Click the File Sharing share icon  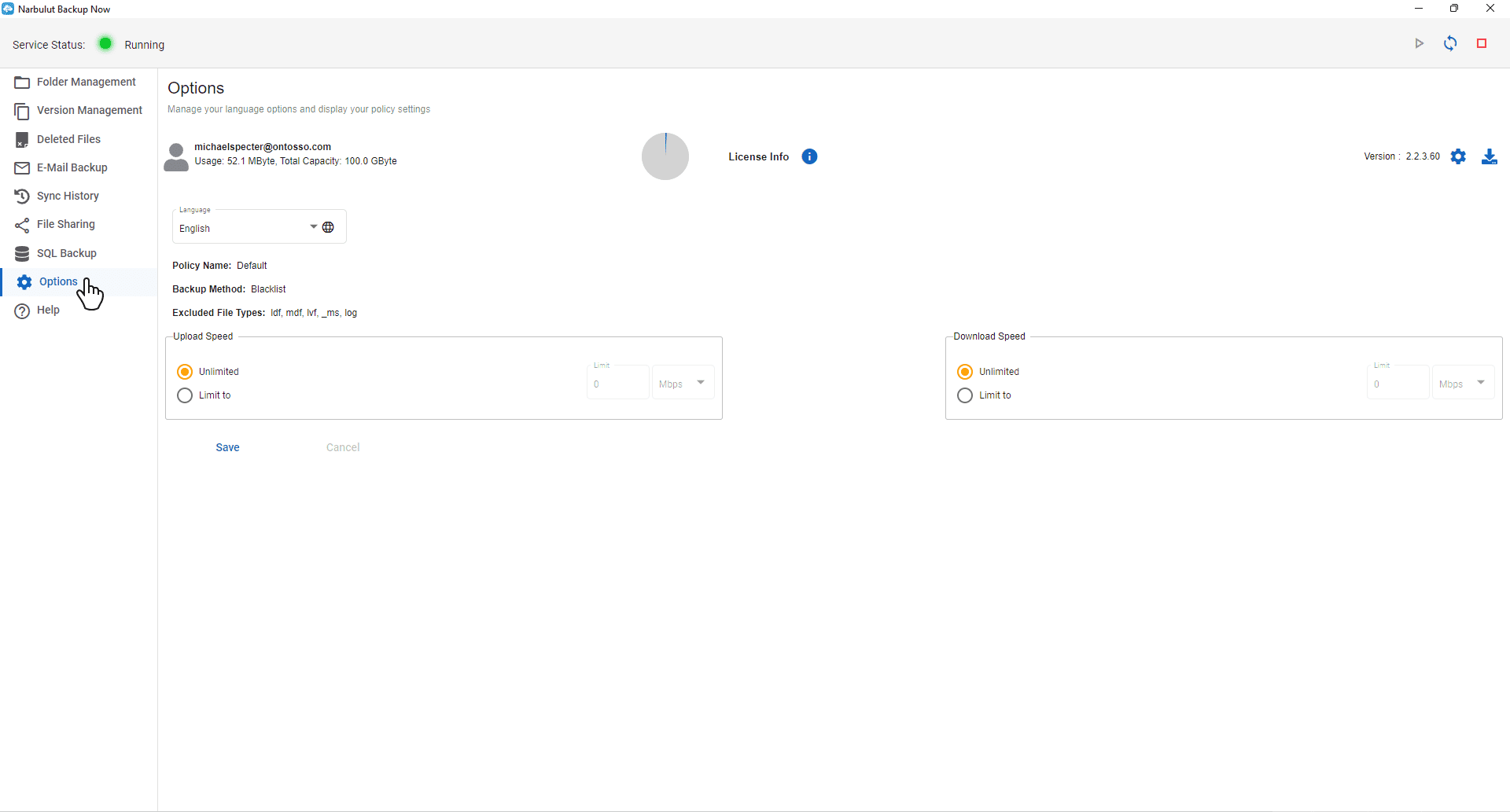(x=22, y=225)
